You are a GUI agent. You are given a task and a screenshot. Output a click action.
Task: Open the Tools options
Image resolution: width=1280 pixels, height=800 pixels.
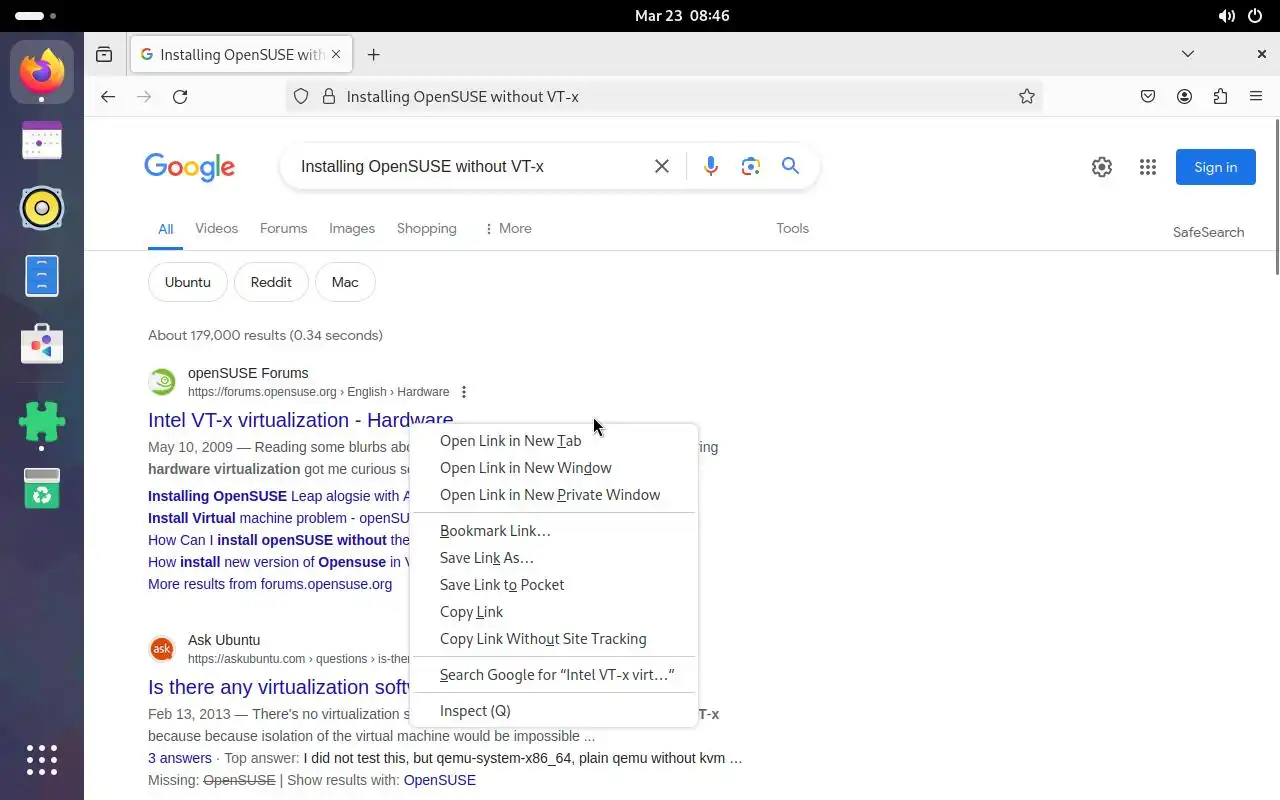pos(792,228)
